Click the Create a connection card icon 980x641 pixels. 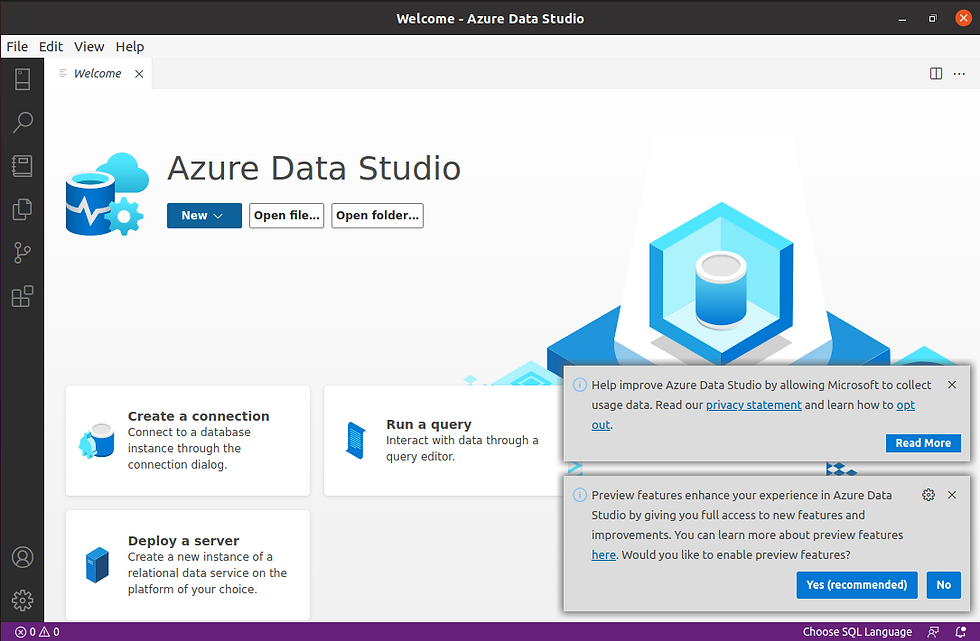[x=97, y=440]
